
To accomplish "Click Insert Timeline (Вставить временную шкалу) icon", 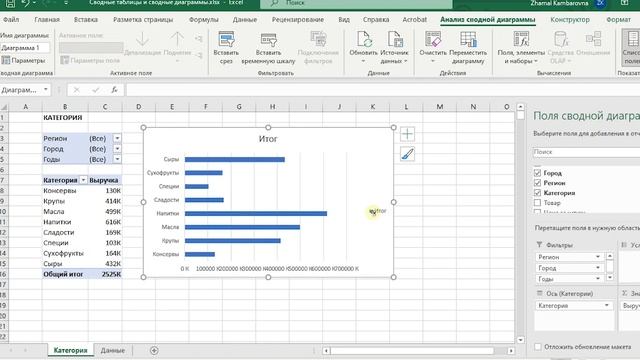I will (x=268, y=40).
